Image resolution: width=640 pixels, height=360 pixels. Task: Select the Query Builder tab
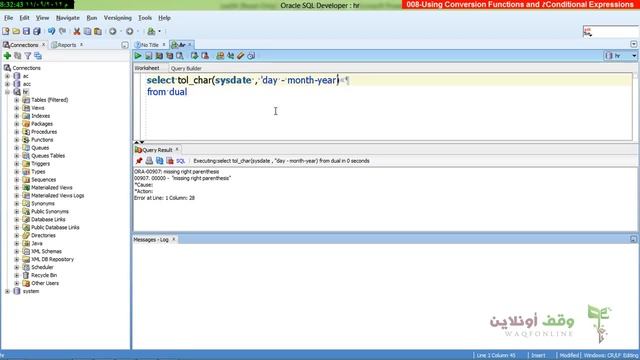186,69
